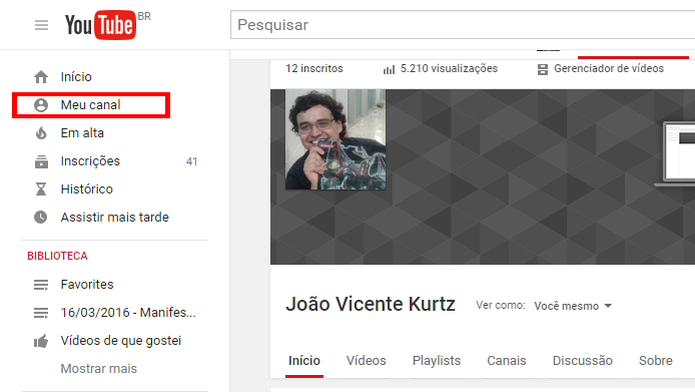Click the channel profile picture

point(336,140)
